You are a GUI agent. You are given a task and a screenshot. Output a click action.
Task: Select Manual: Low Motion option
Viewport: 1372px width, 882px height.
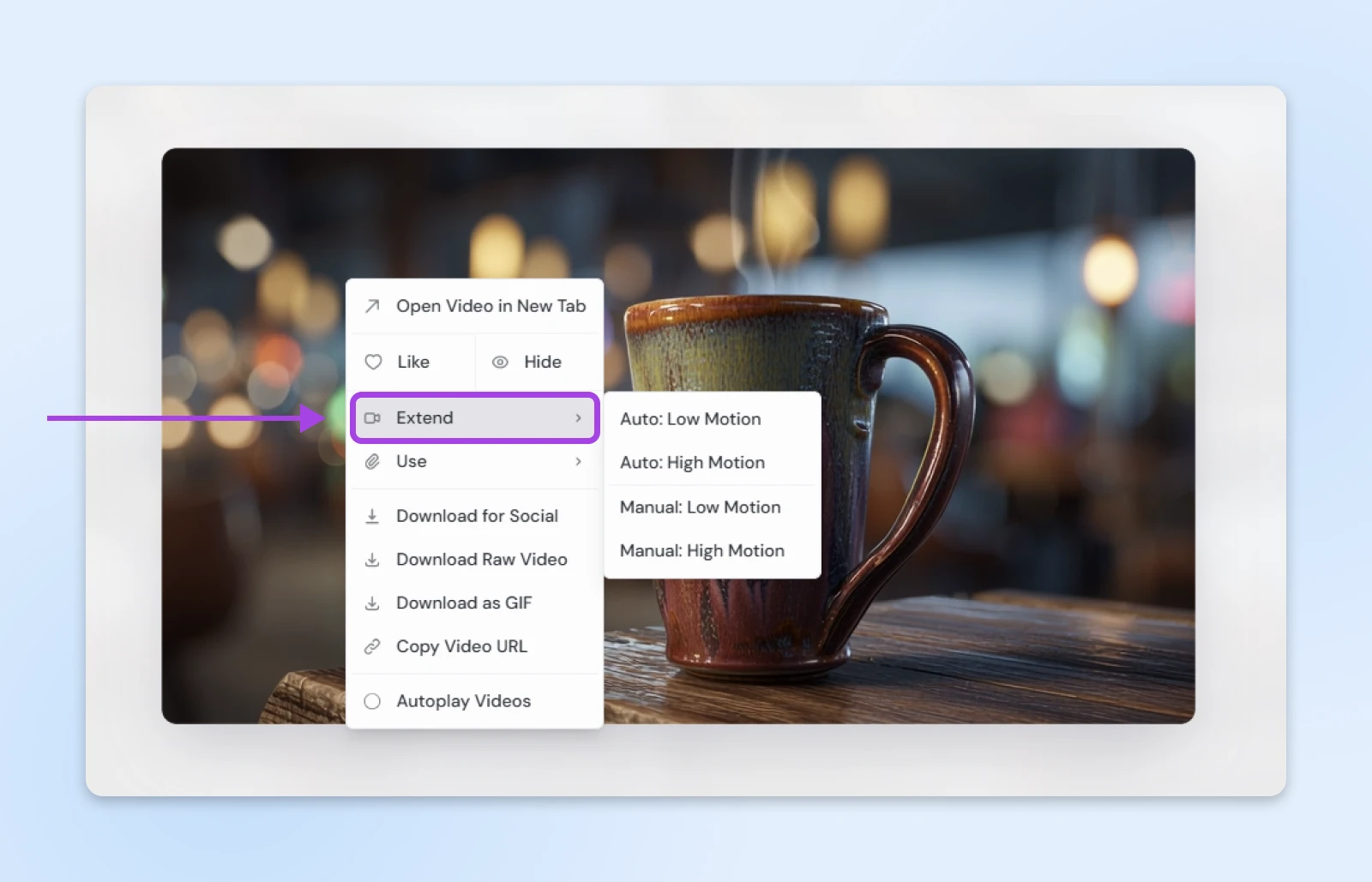click(700, 507)
